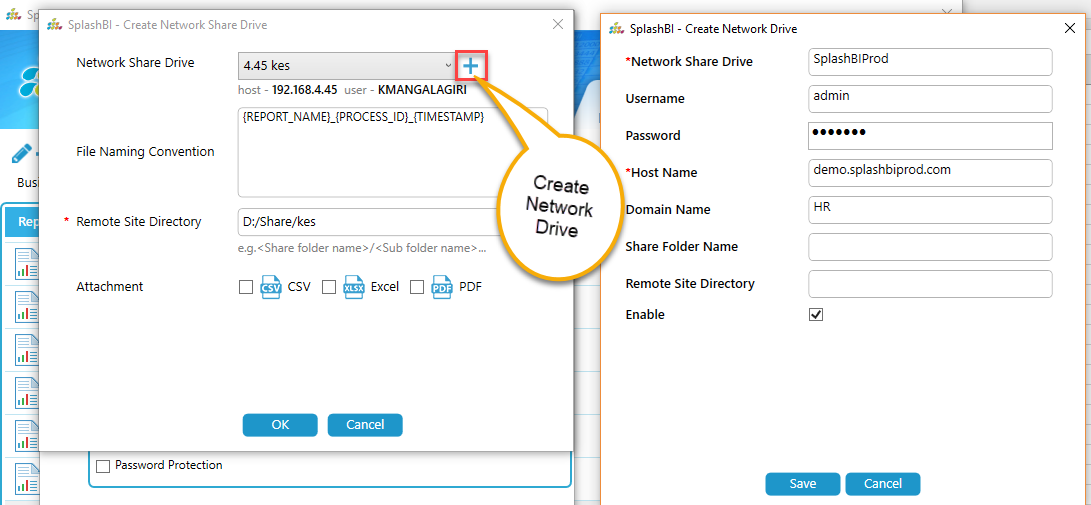
Task: Click the PDF file format icon
Action: point(442,287)
